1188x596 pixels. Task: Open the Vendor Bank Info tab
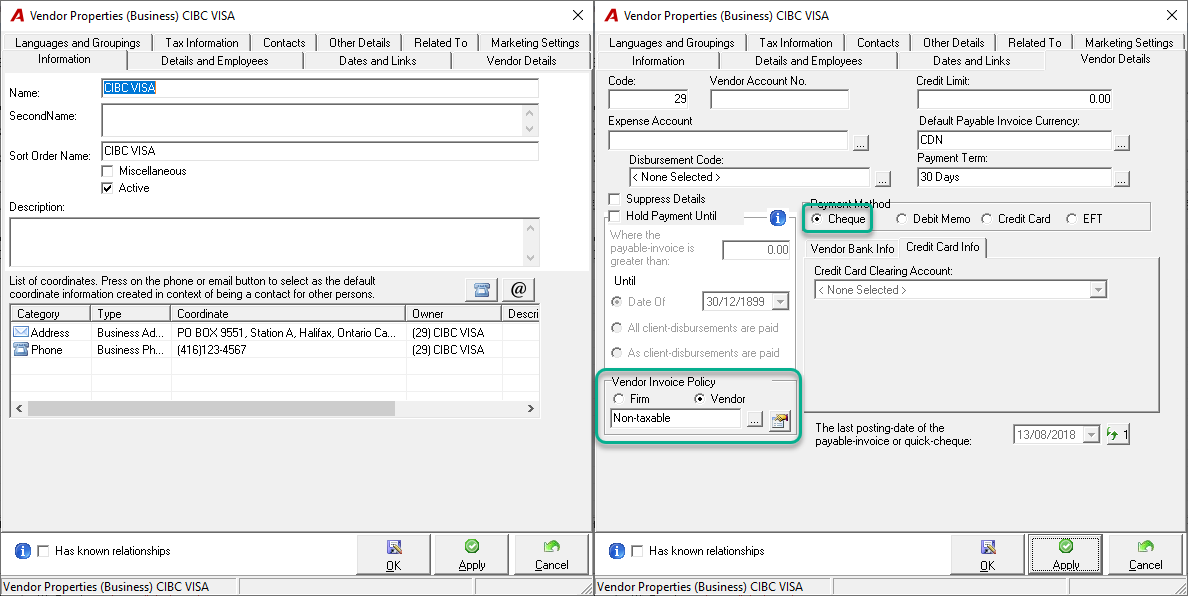click(x=852, y=248)
